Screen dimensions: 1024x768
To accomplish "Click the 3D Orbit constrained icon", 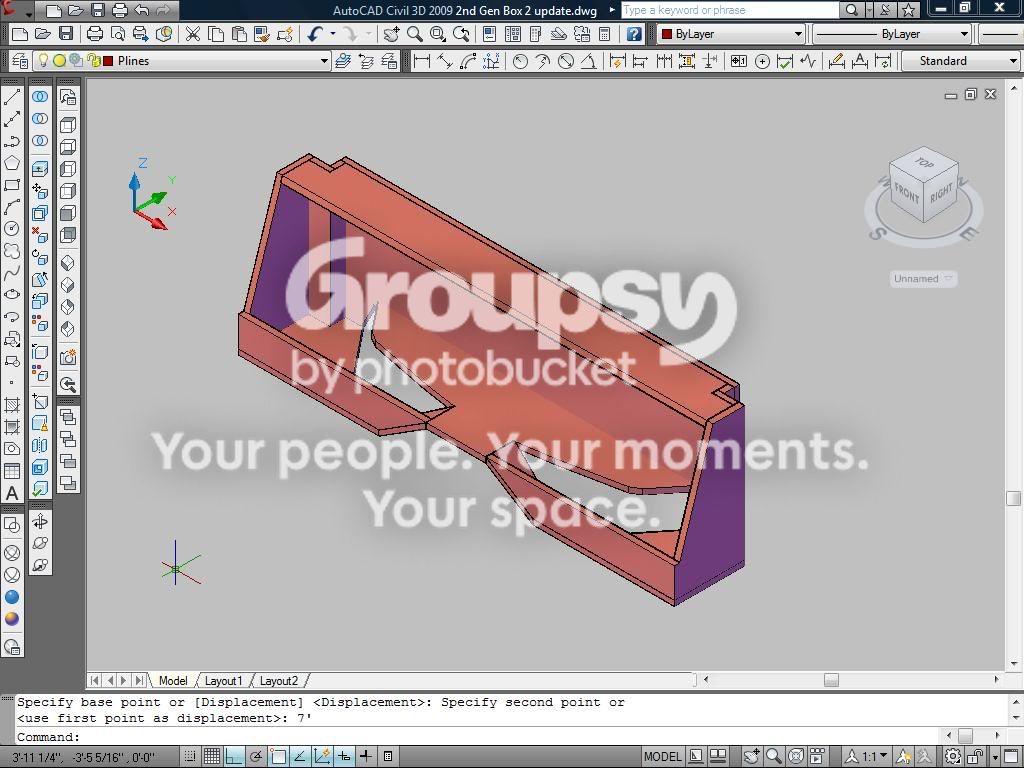I will (x=40, y=521).
